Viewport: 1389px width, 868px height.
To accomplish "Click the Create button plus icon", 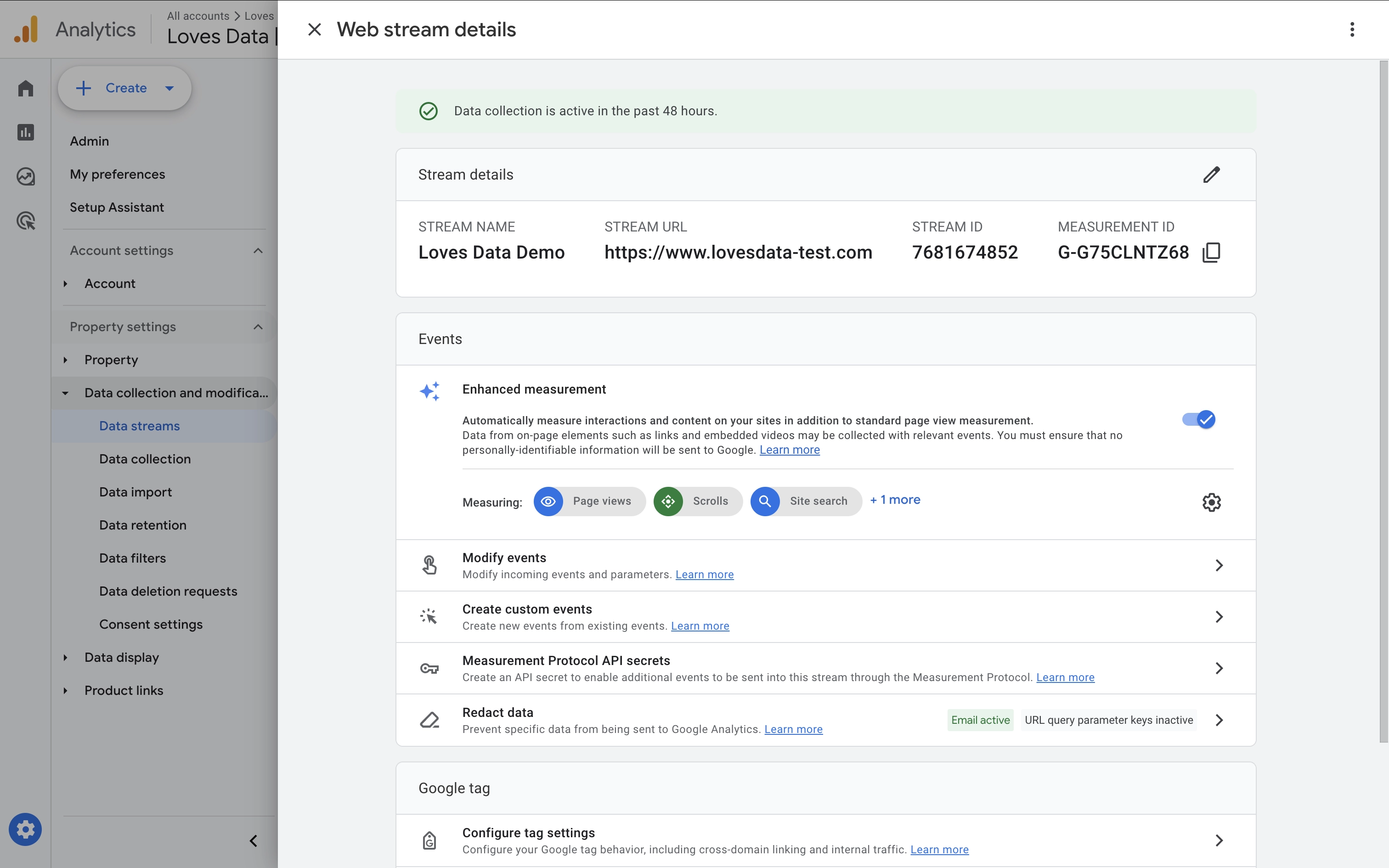I will pyautogui.click(x=83, y=88).
